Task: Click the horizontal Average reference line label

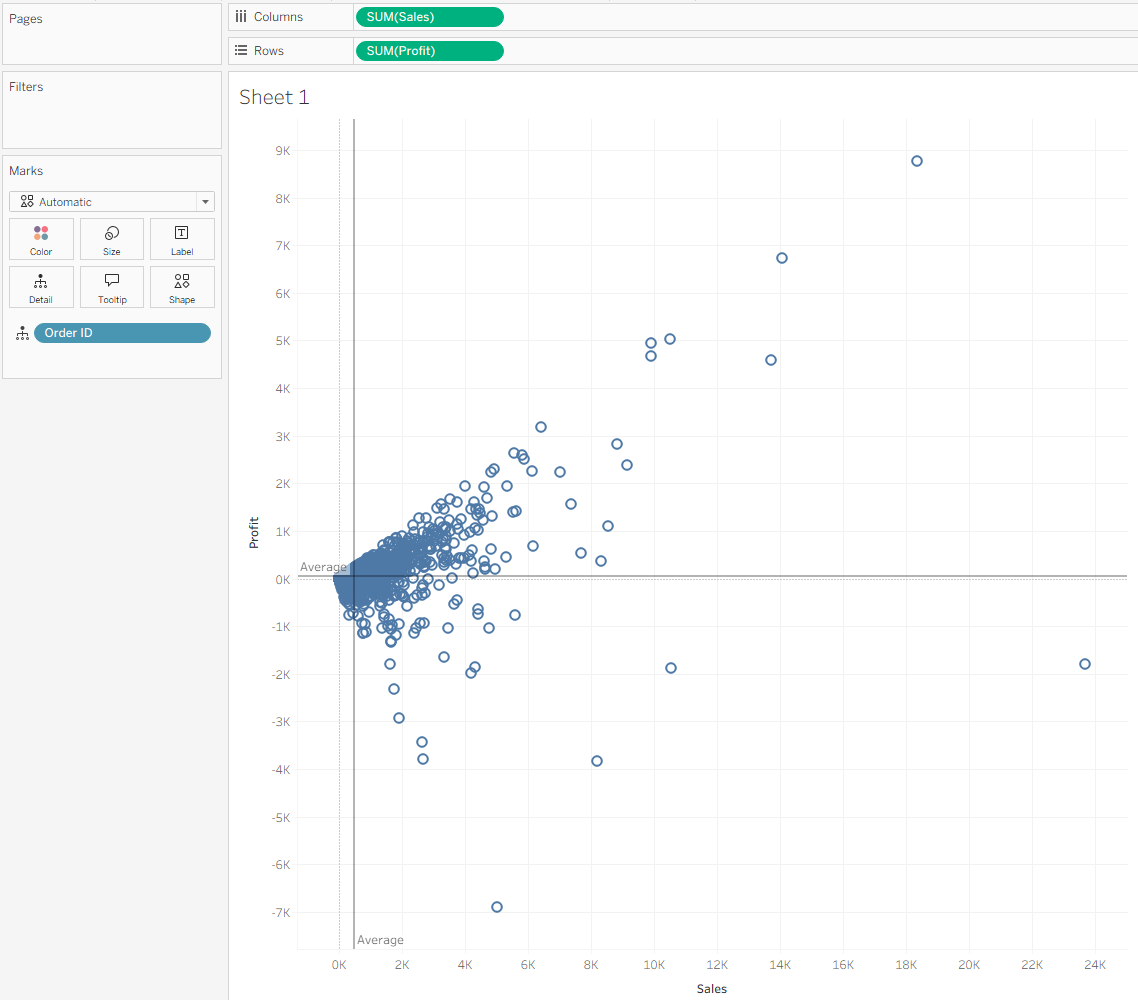Action: pos(323,567)
